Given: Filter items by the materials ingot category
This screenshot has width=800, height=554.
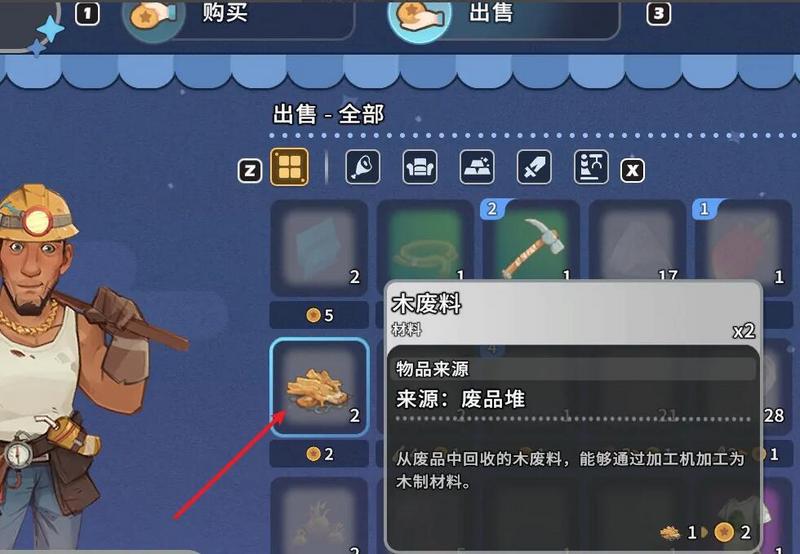Looking at the screenshot, I should click(477, 167).
